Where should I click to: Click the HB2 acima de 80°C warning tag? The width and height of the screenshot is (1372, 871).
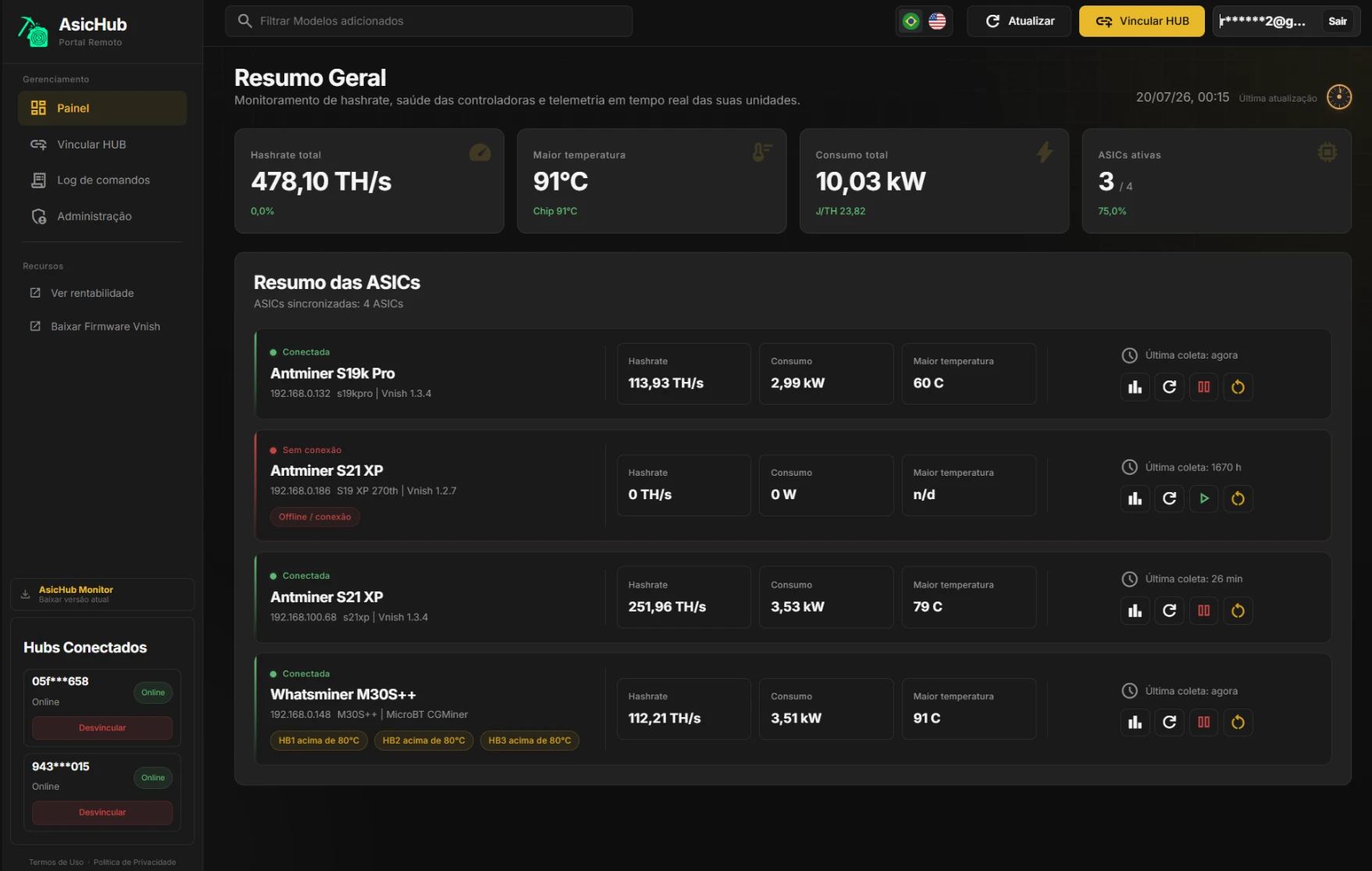pos(423,741)
